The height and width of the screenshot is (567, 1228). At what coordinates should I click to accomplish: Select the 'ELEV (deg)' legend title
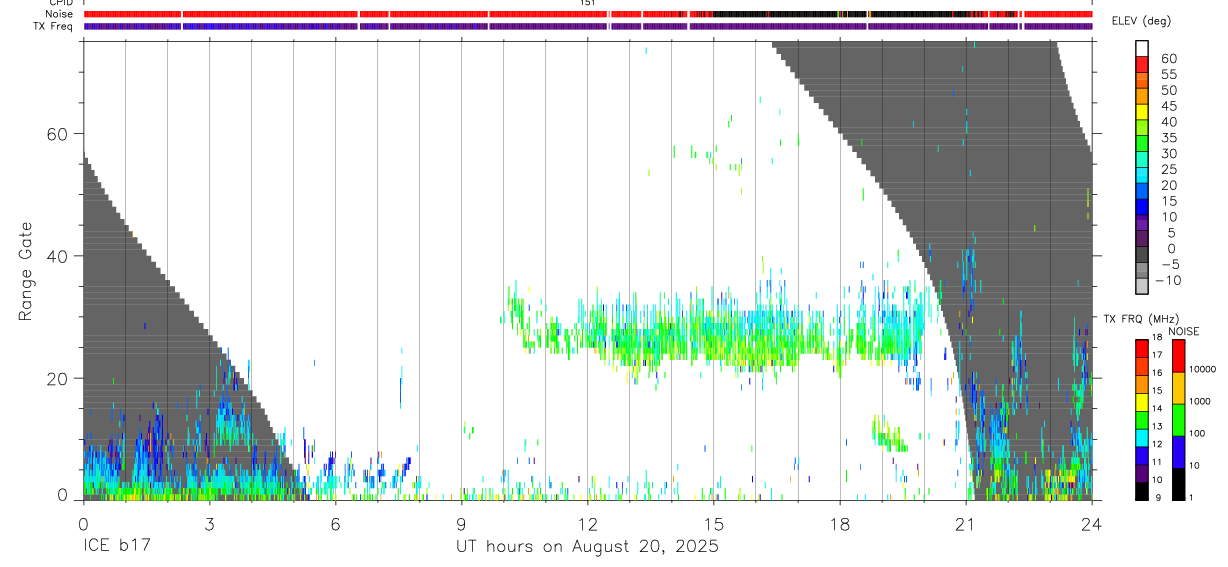coord(1140,22)
